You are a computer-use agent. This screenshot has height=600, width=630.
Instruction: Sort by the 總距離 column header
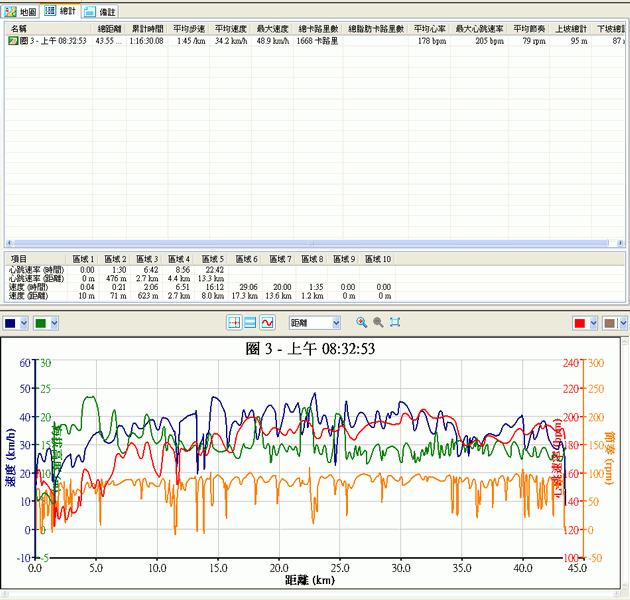[x=109, y=29]
